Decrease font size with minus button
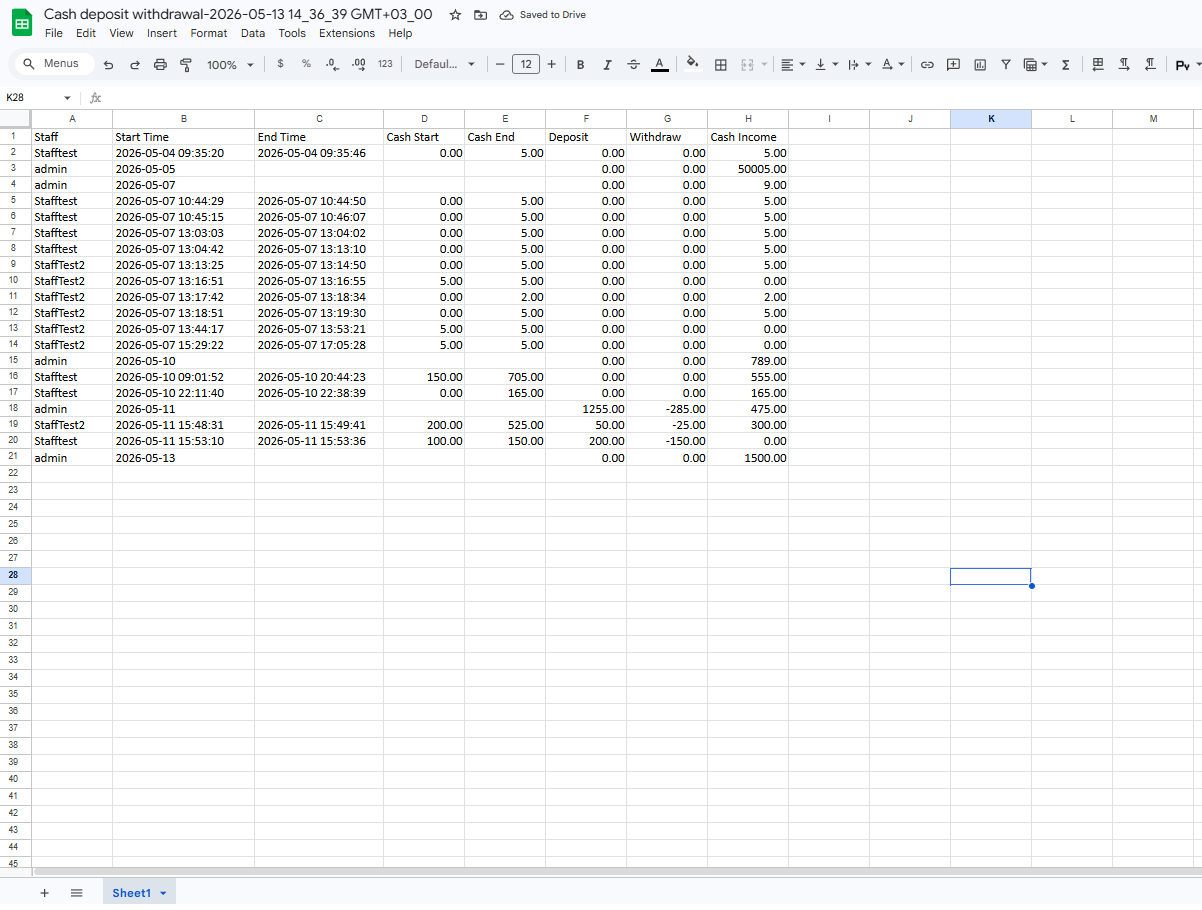The width and height of the screenshot is (1202, 910). pos(500,64)
